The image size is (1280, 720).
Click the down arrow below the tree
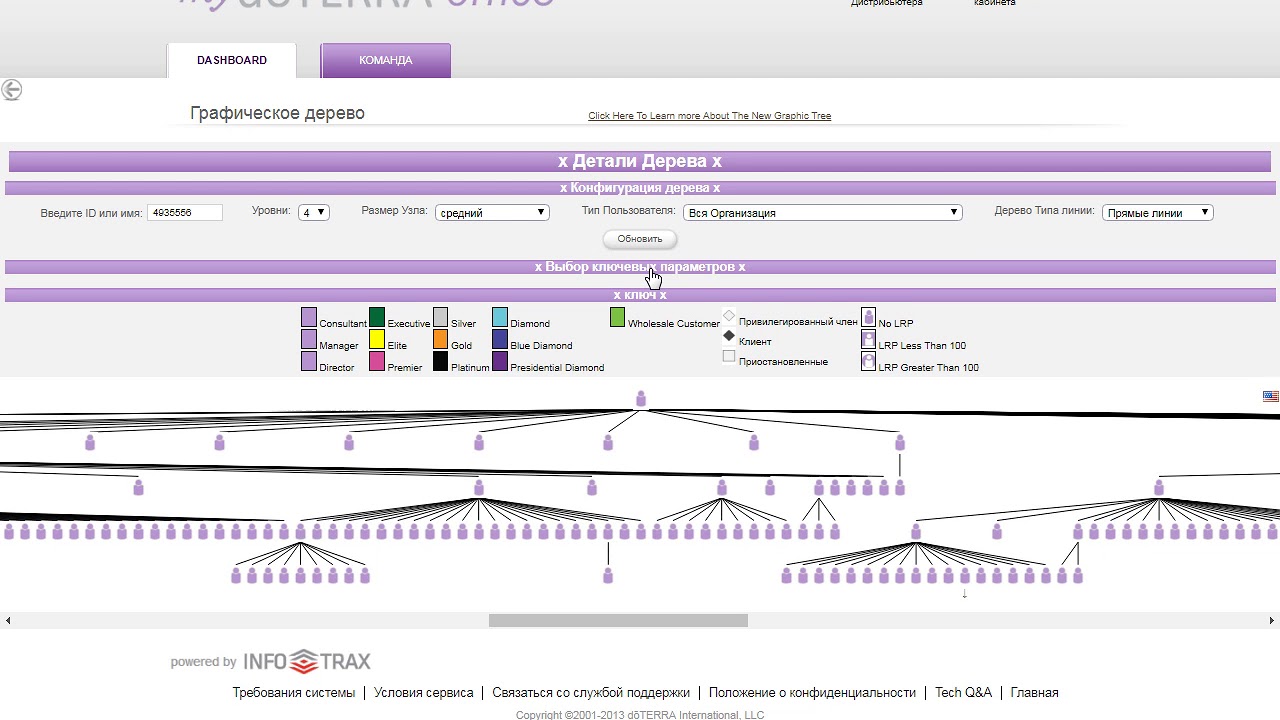(x=964, y=594)
